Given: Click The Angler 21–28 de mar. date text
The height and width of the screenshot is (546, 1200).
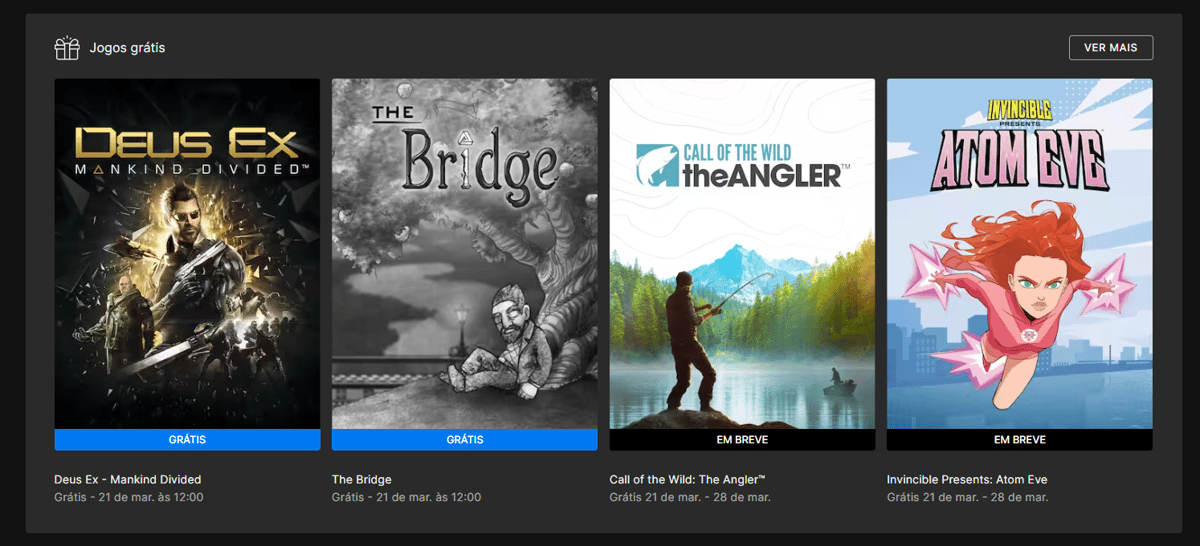Looking at the screenshot, I should click(x=690, y=497).
